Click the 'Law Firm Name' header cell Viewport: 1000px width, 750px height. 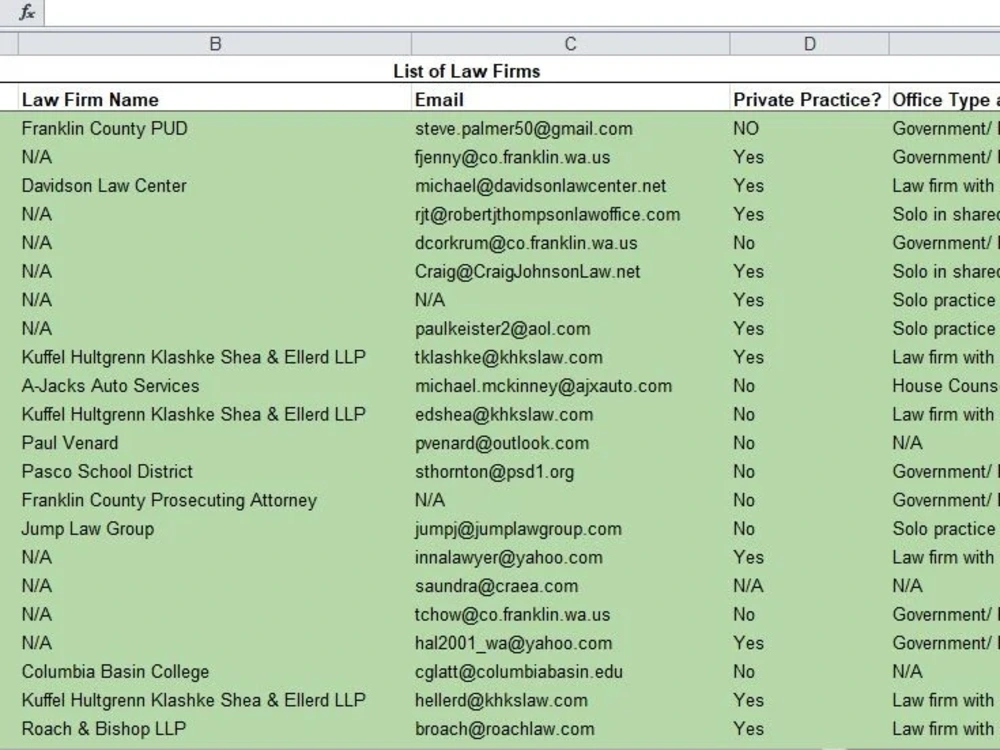click(215, 99)
